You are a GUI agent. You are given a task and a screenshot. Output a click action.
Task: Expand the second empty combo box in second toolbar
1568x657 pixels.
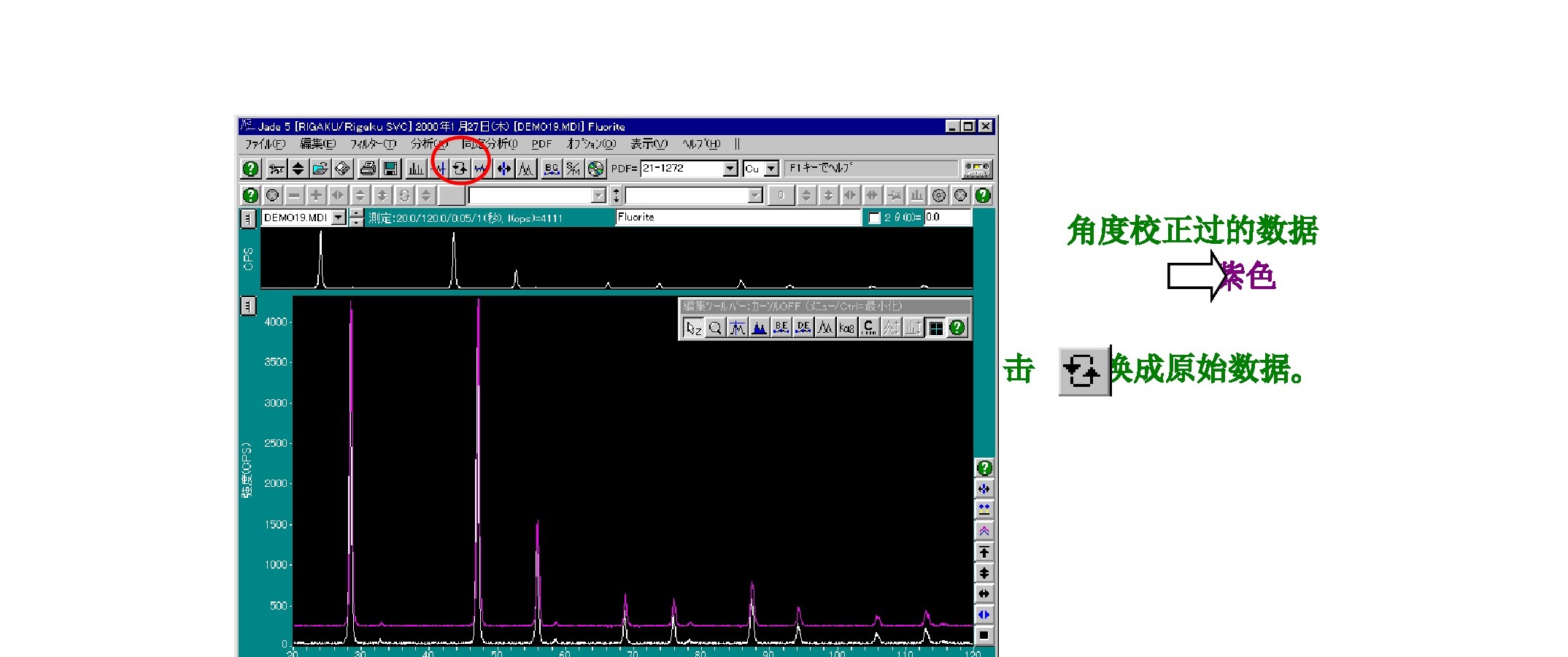click(x=755, y=196)
